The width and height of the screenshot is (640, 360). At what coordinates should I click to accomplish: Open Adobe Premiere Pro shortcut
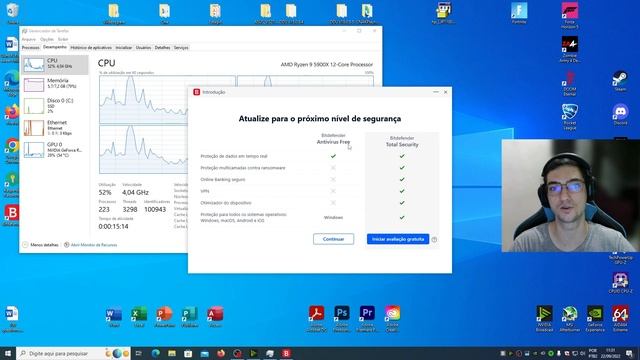[x=367, y=318]
